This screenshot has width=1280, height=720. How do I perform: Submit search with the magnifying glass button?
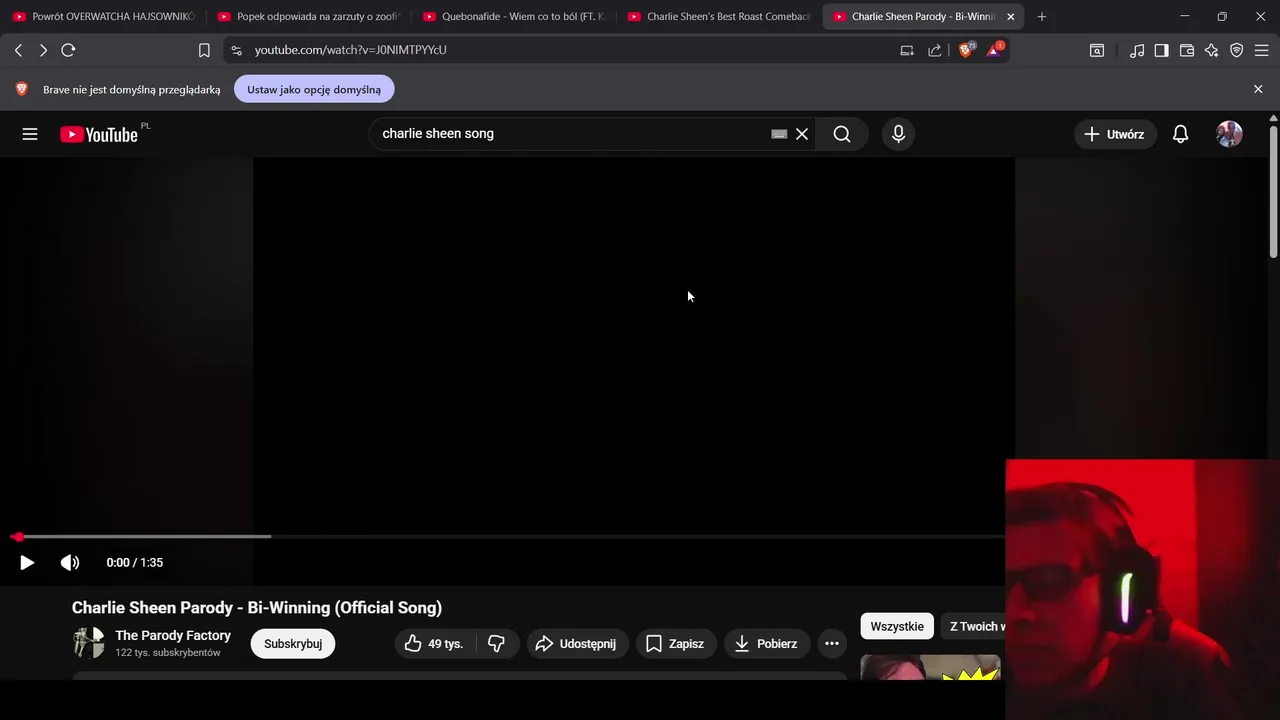point(842,134)
